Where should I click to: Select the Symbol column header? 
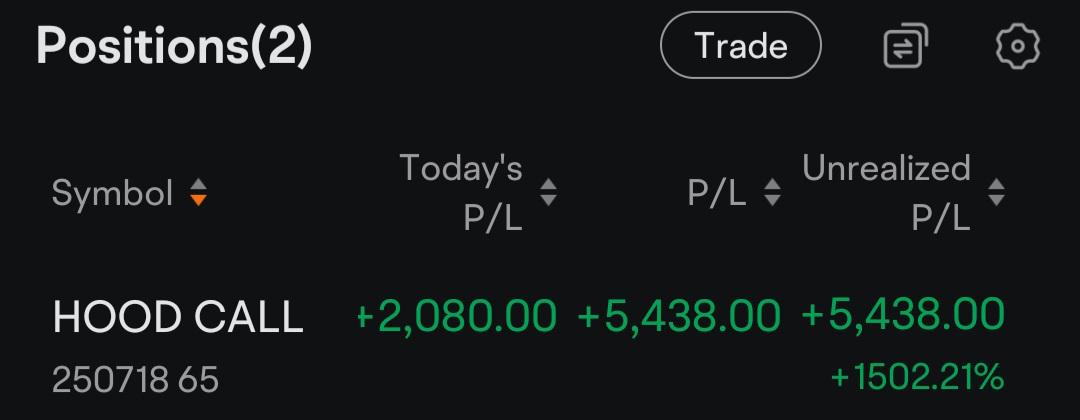112,193
